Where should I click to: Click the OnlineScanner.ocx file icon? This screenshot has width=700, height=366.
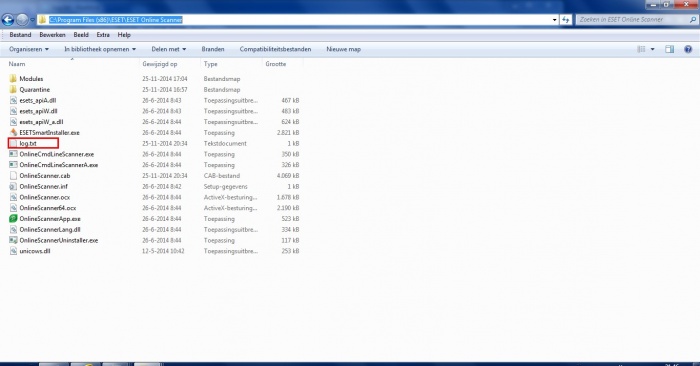pos(13,197)
